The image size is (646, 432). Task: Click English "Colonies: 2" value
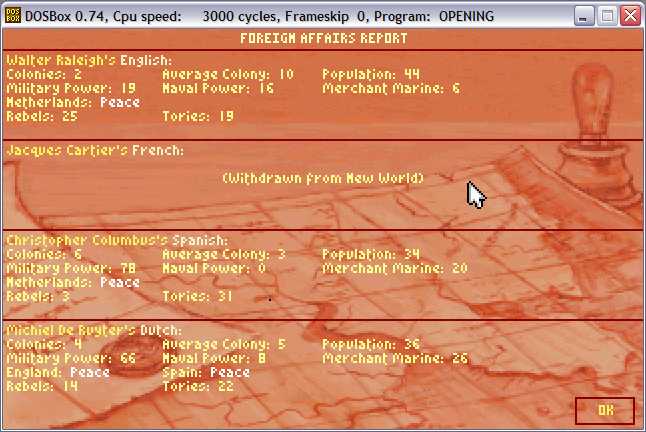[44, 75]
